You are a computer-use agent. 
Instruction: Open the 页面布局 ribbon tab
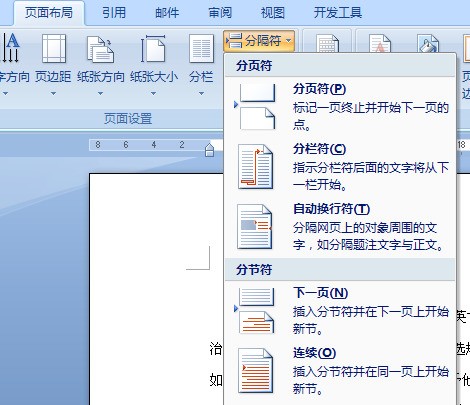pyautogui.click(x=49, y=13)
